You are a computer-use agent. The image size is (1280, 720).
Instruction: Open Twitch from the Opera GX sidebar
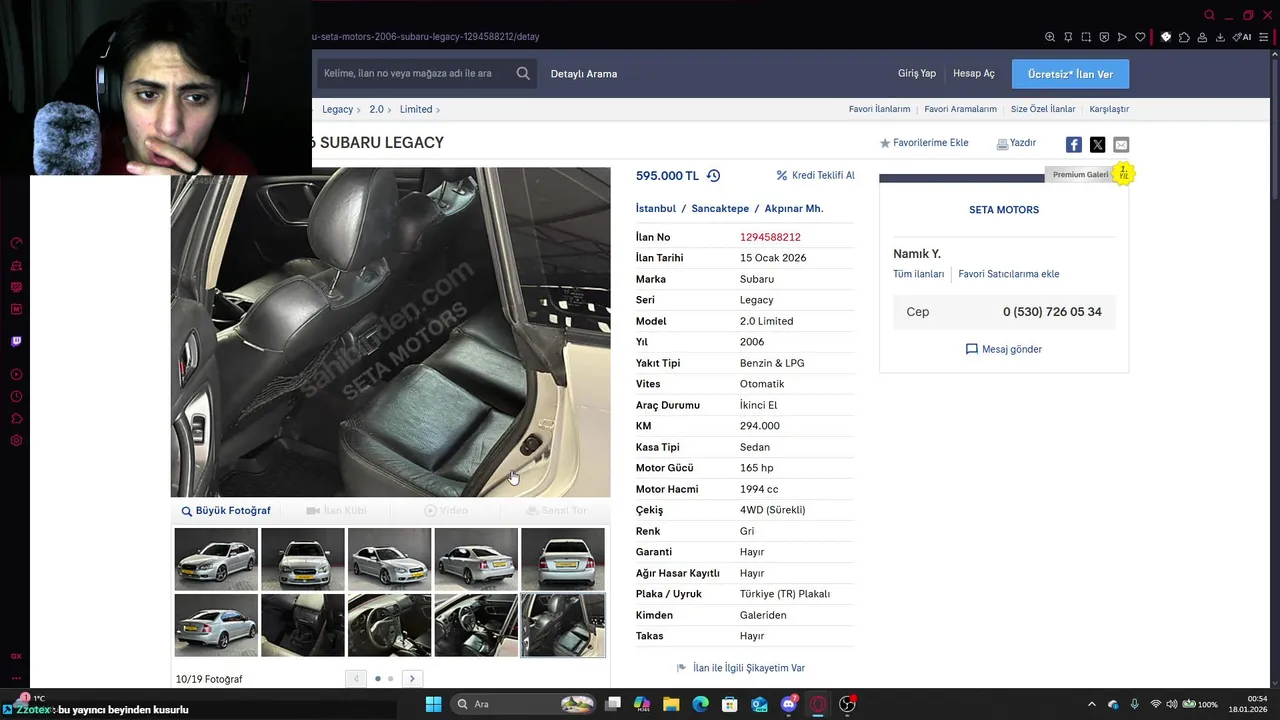pyautogui.click(x=16, y=341)
